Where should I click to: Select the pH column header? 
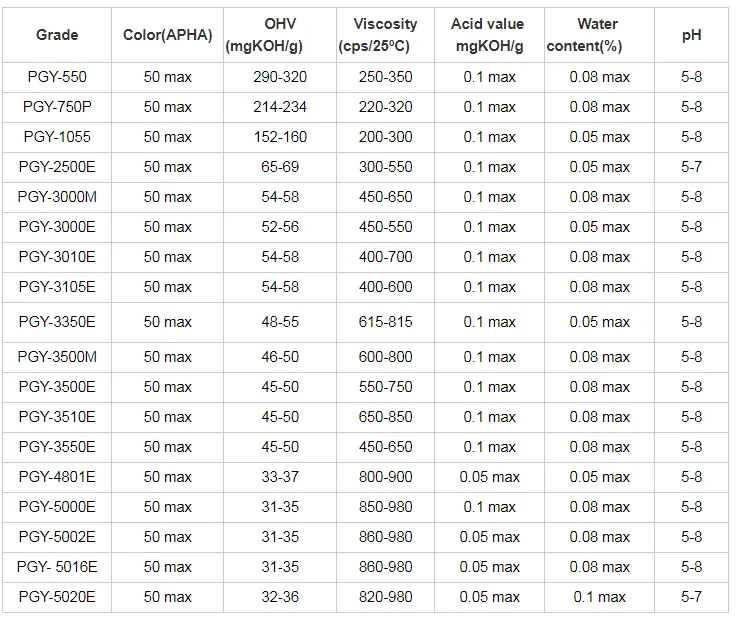coord(691,35)
